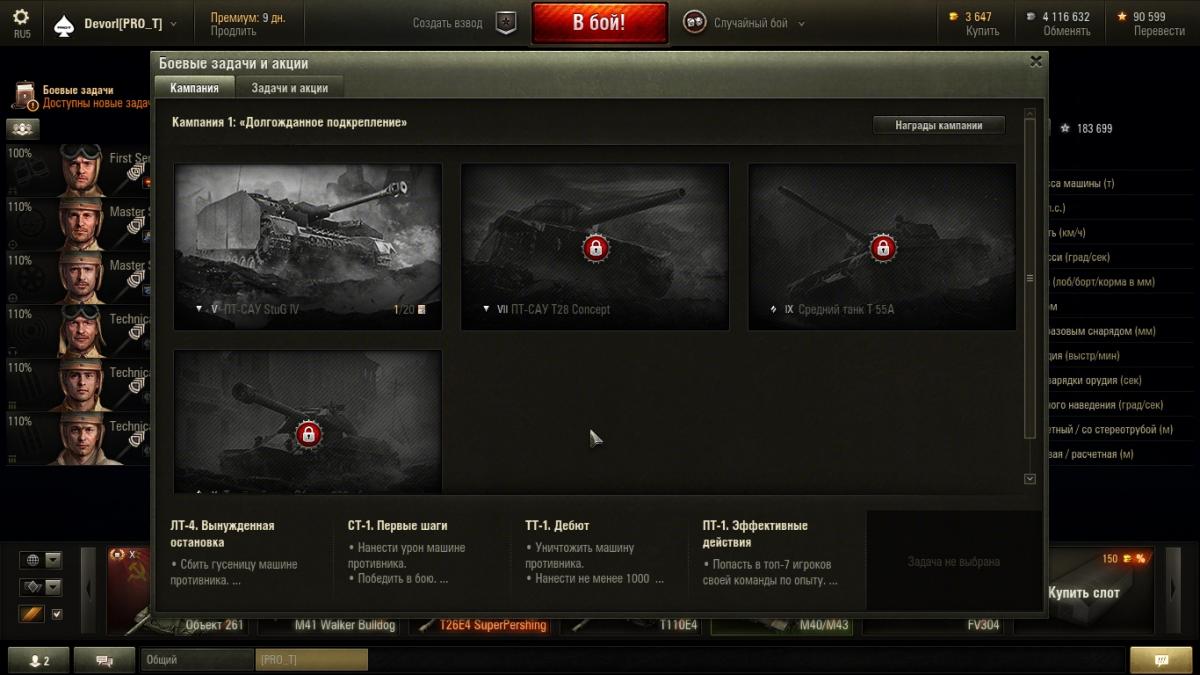Click Купить to buy gold
This screenshot has width=1200, height=675.
coord(982,31)
